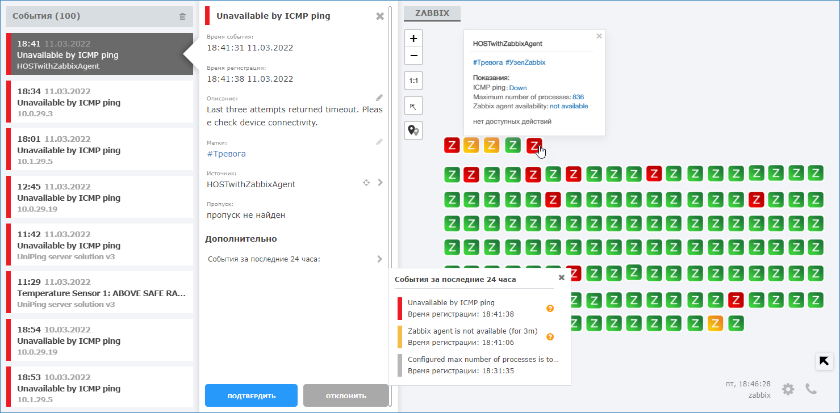Reset map zoom to 1:1
This screenshot has height=413, width=840.
[413, 80]
